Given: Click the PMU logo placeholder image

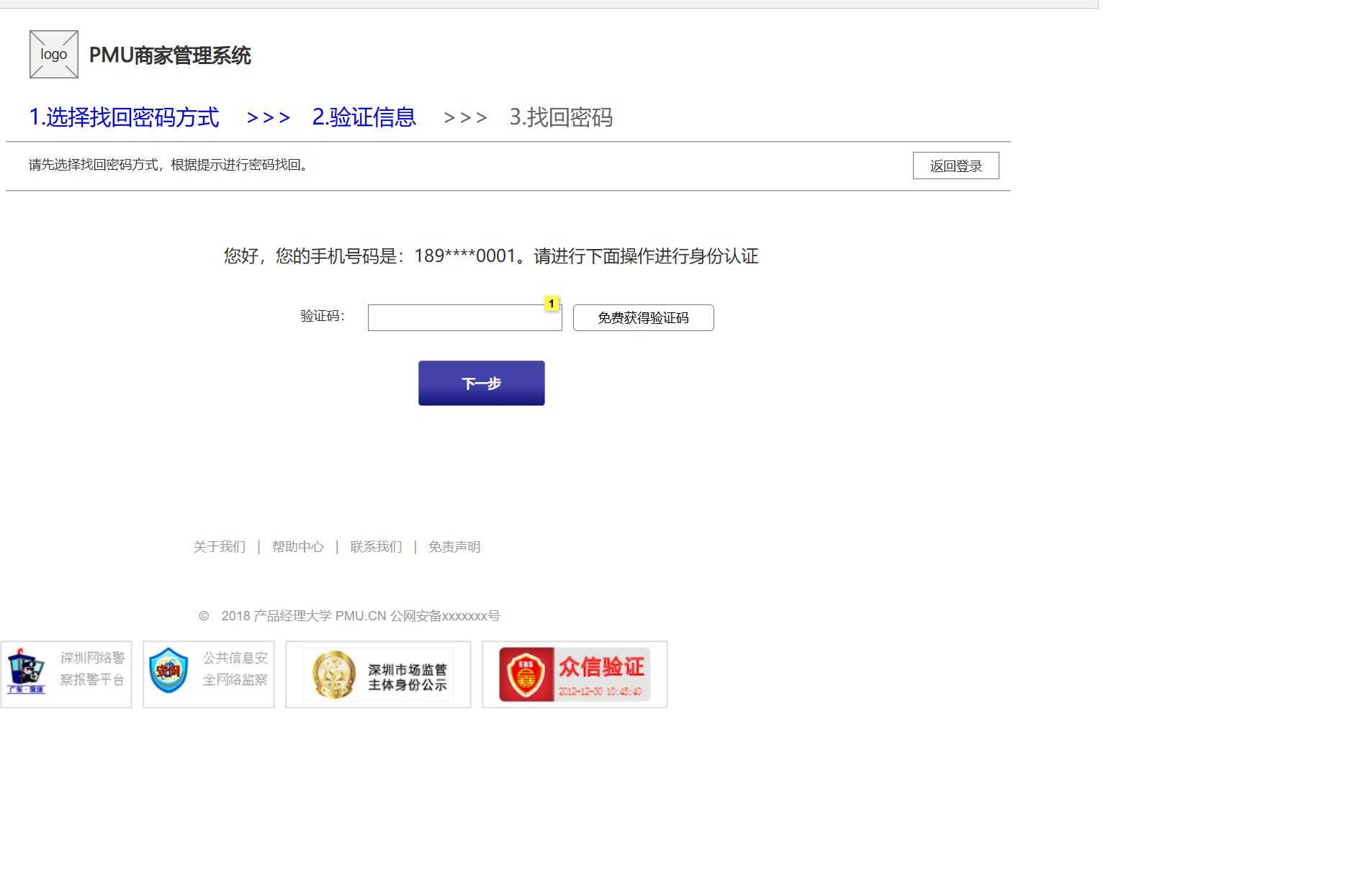Looking at the screenshot, I should tap(53, 53).
